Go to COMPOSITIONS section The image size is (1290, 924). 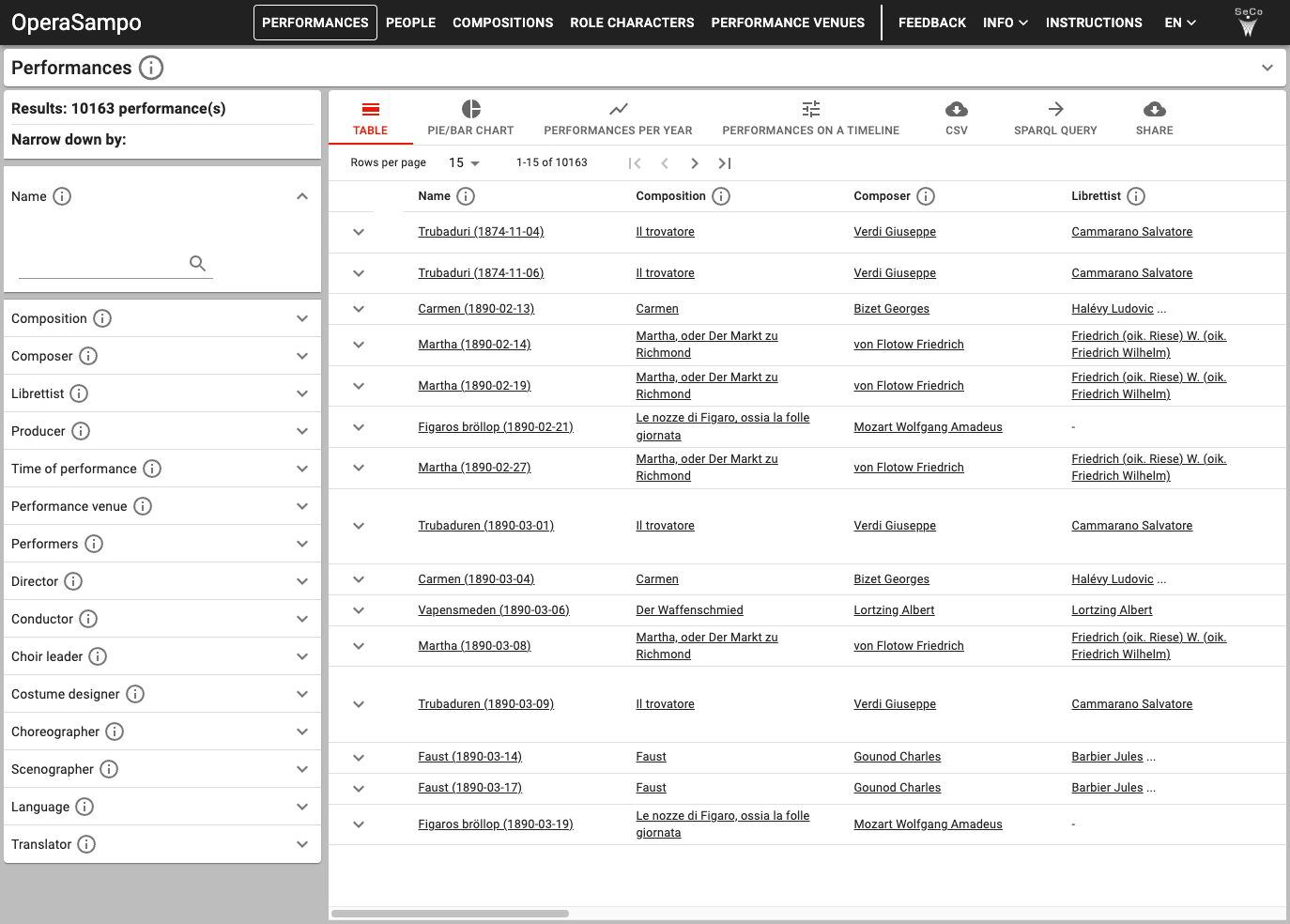click(x=503, y=23)
